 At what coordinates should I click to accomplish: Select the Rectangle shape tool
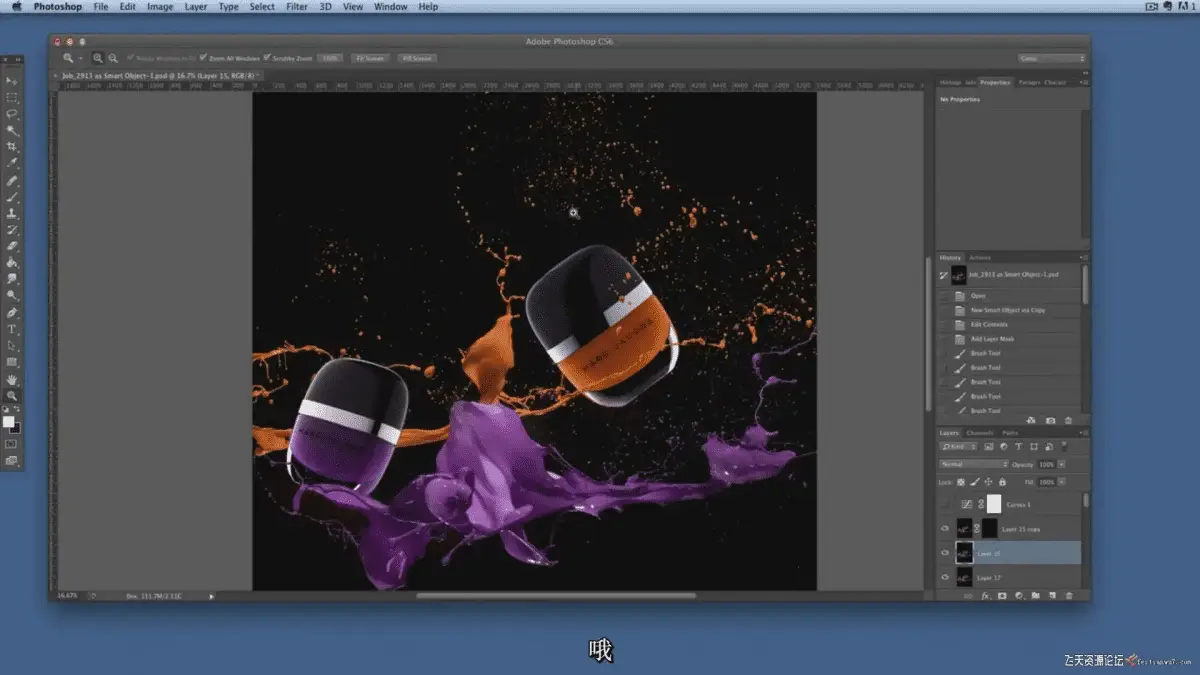click(12, 361)
